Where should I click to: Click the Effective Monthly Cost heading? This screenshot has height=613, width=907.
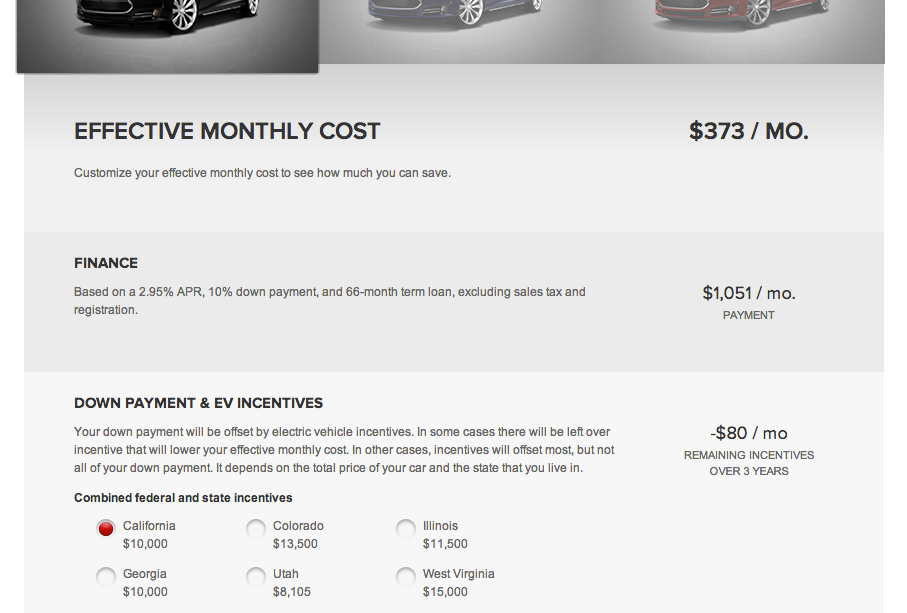click(227, 131)
